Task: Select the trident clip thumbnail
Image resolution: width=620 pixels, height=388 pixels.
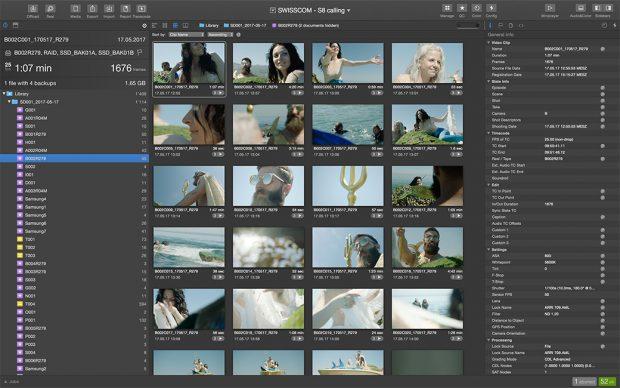Action: tap(348, 186)
